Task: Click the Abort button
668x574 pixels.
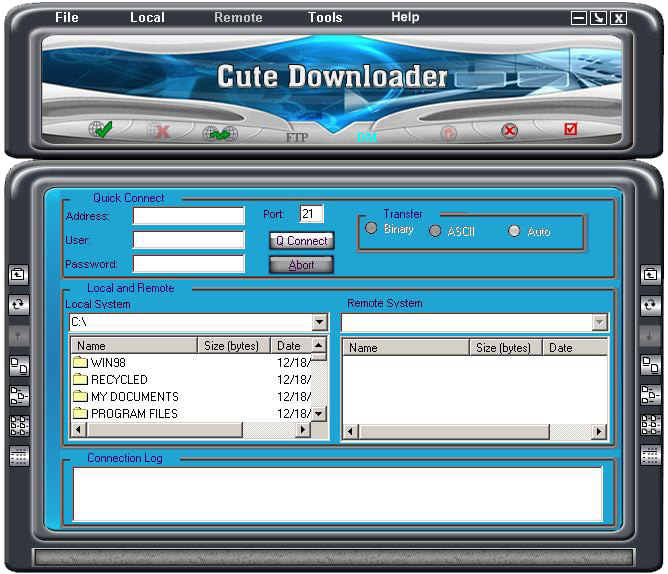Action: click(302, 265)
